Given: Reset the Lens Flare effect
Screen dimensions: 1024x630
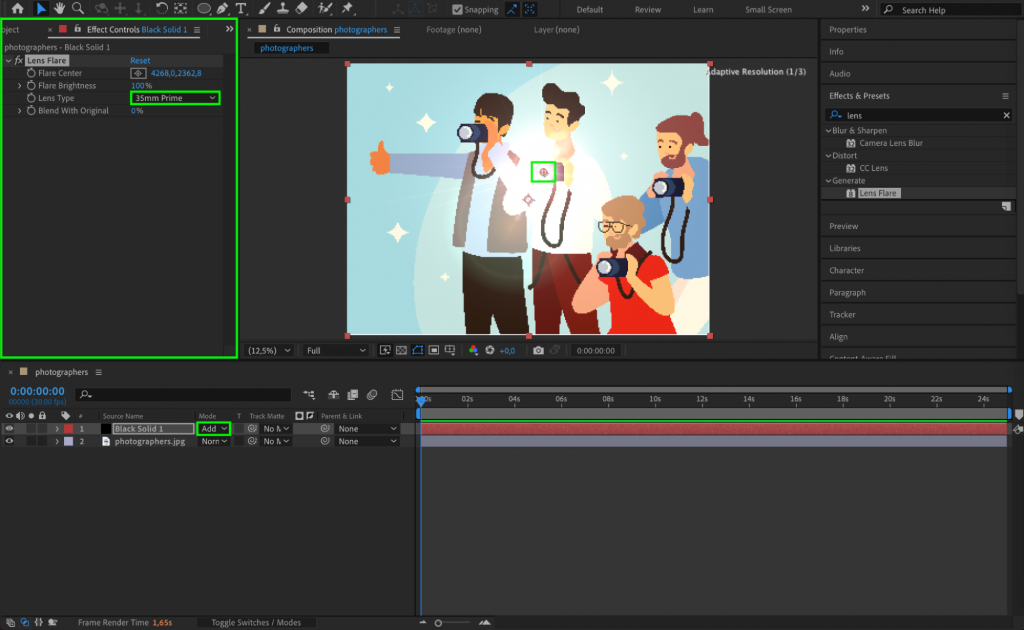Looking at the screenshot, I should 138,60.
